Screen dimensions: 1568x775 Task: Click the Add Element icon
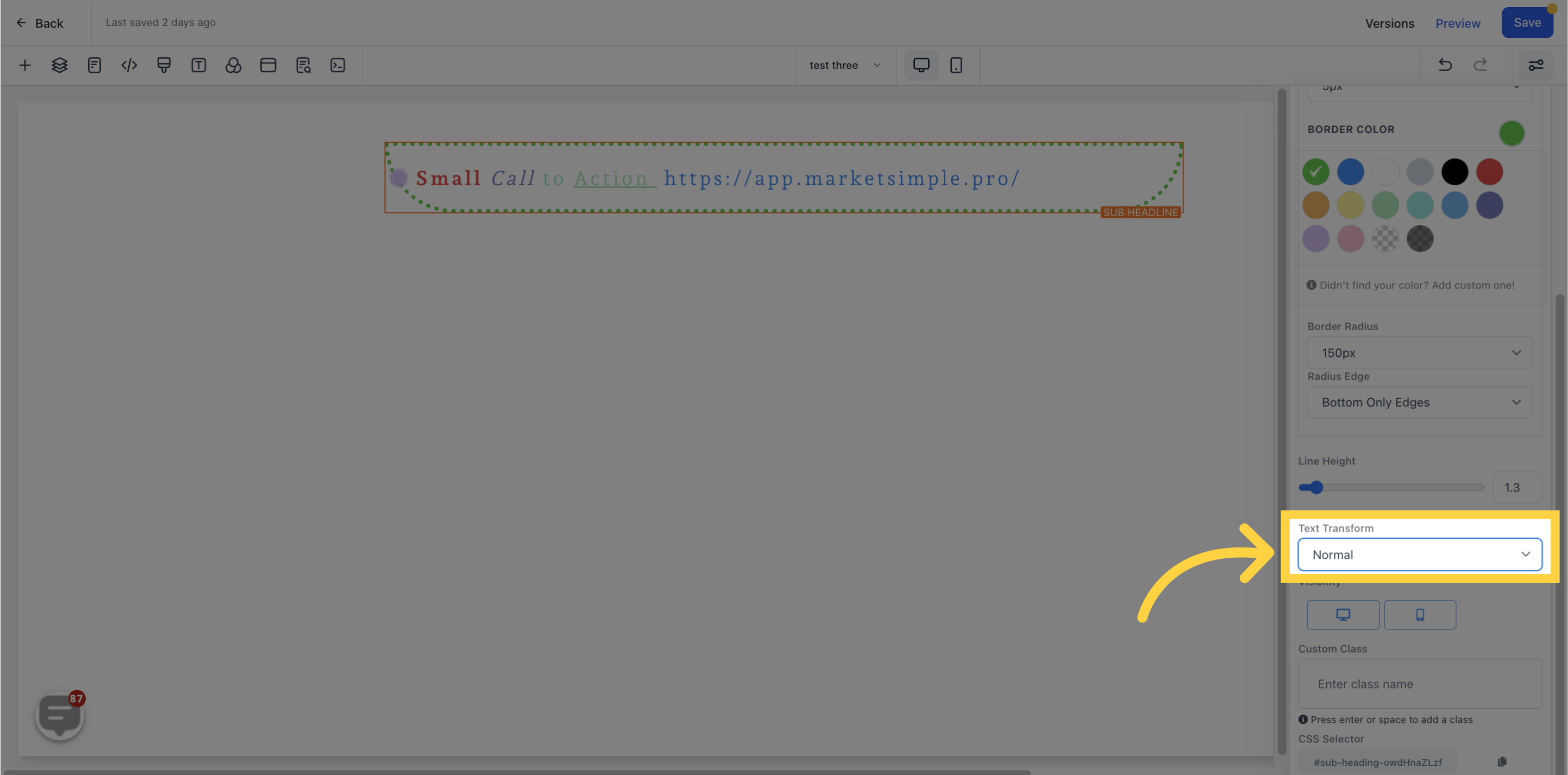point(24,65)
